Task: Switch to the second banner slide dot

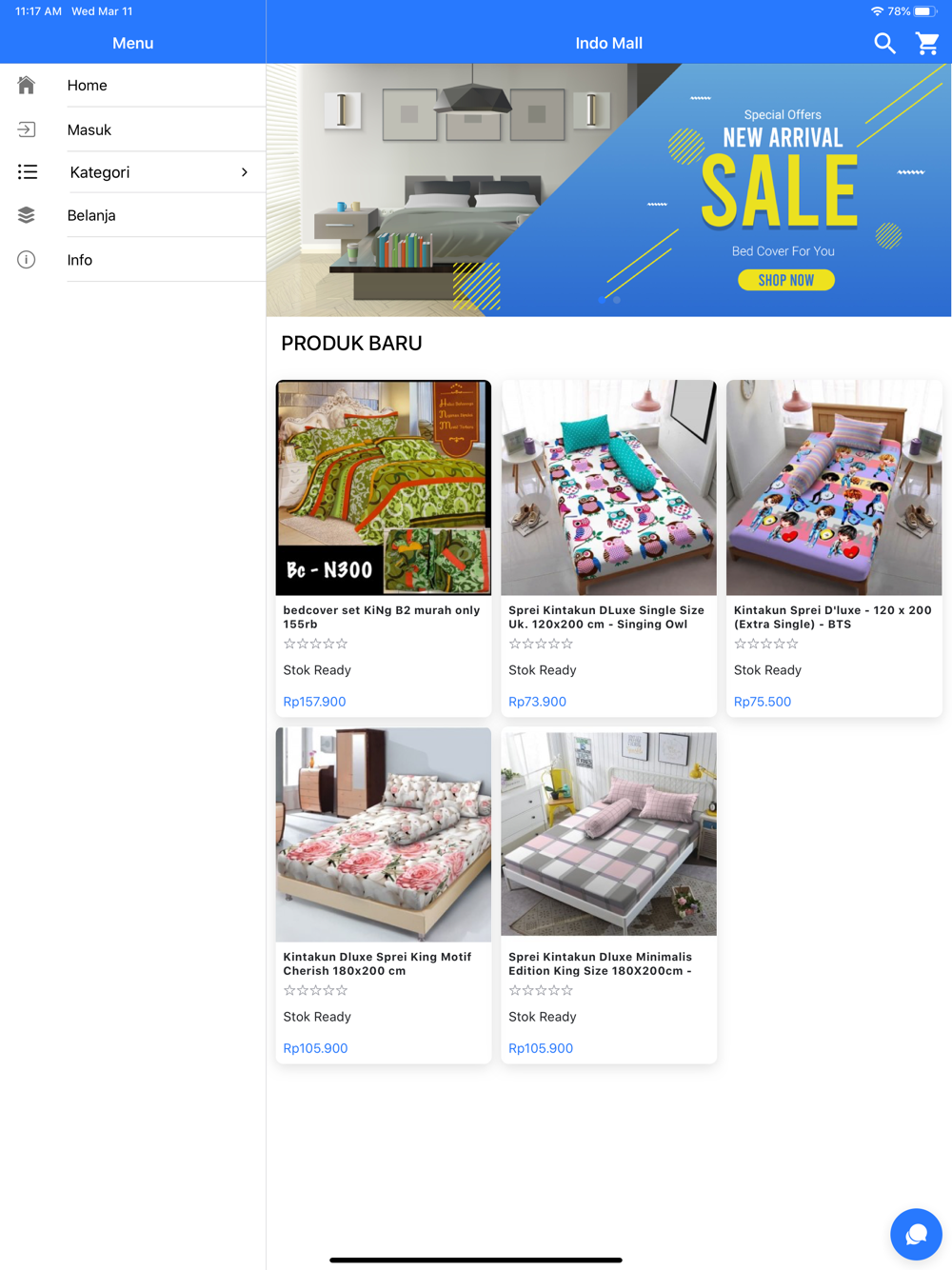Action: pos(617,300)
